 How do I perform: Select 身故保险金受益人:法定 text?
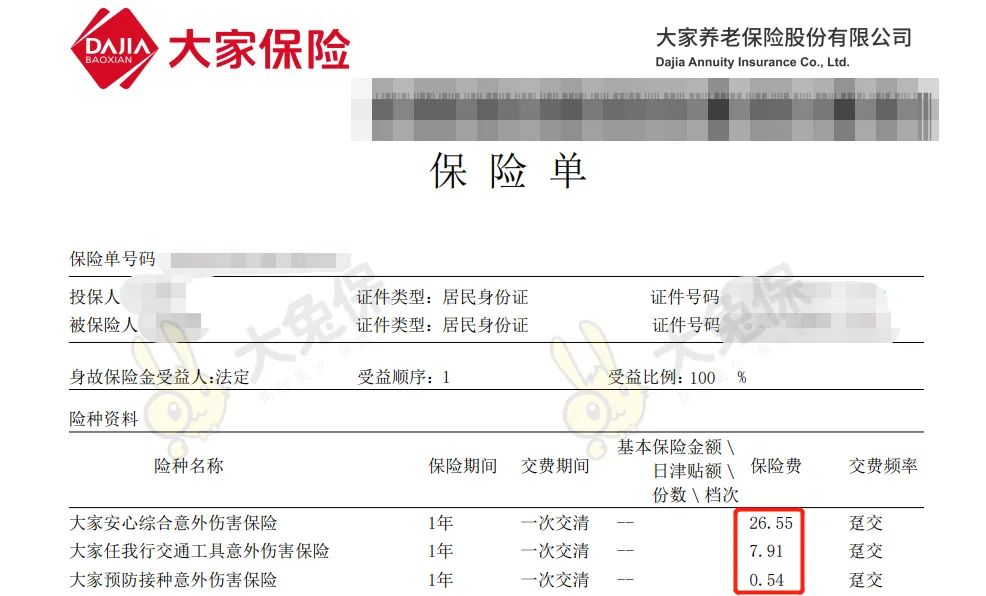[x=160, y=377]
